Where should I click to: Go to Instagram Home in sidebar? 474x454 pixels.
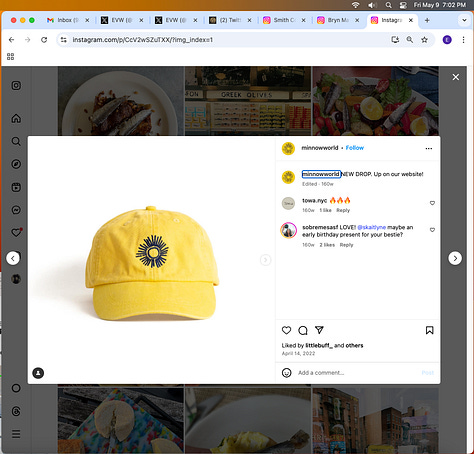click(16, 118)
